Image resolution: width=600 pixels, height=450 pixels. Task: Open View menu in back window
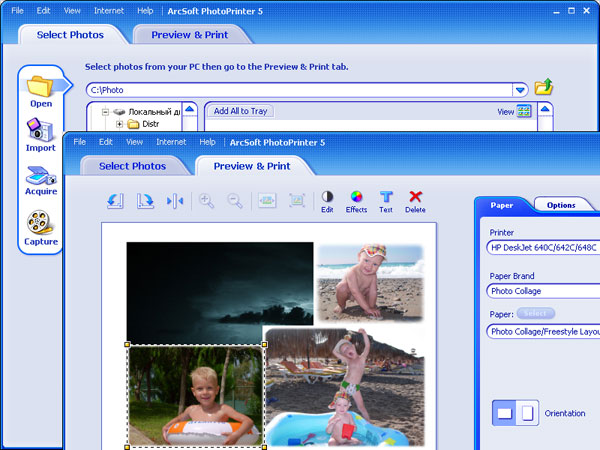(72, 11)
